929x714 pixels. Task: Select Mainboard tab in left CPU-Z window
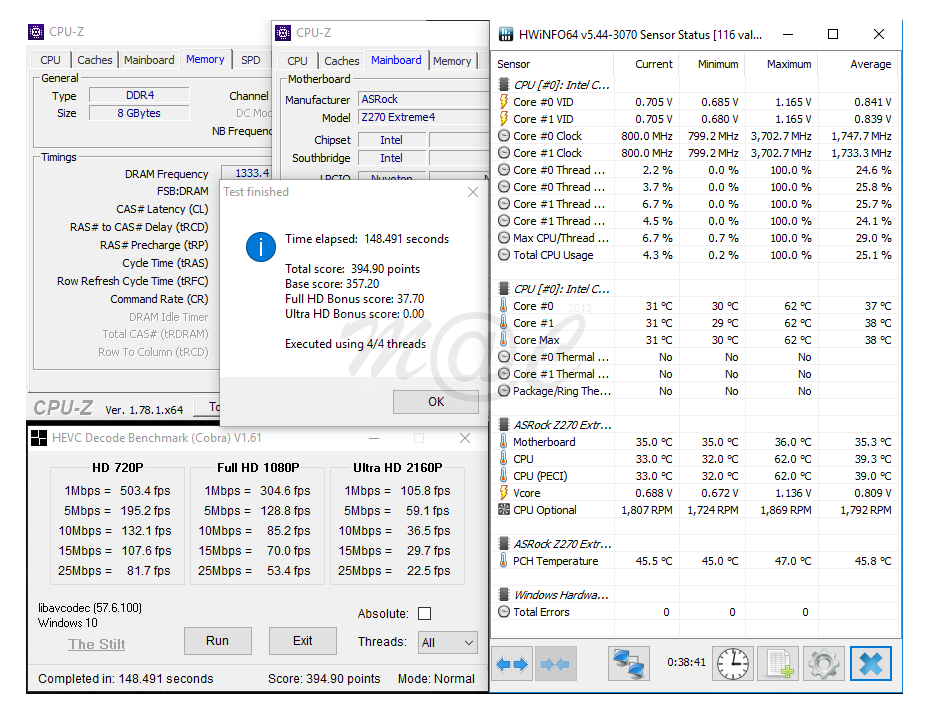[x=149, y=60]
